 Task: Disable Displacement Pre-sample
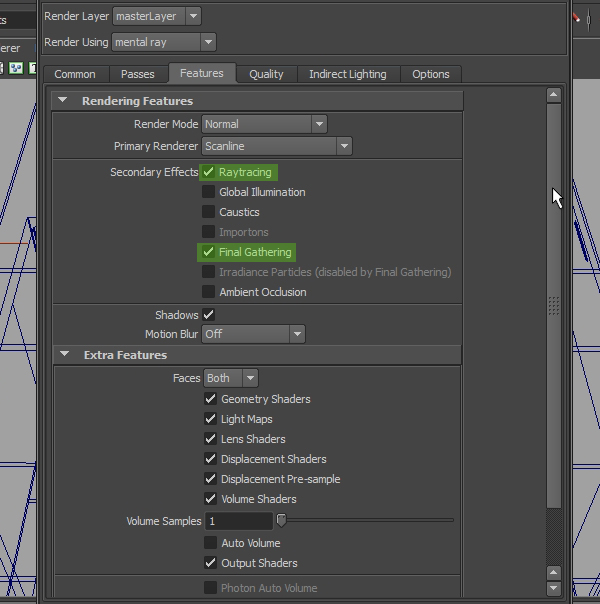[210, 479]
